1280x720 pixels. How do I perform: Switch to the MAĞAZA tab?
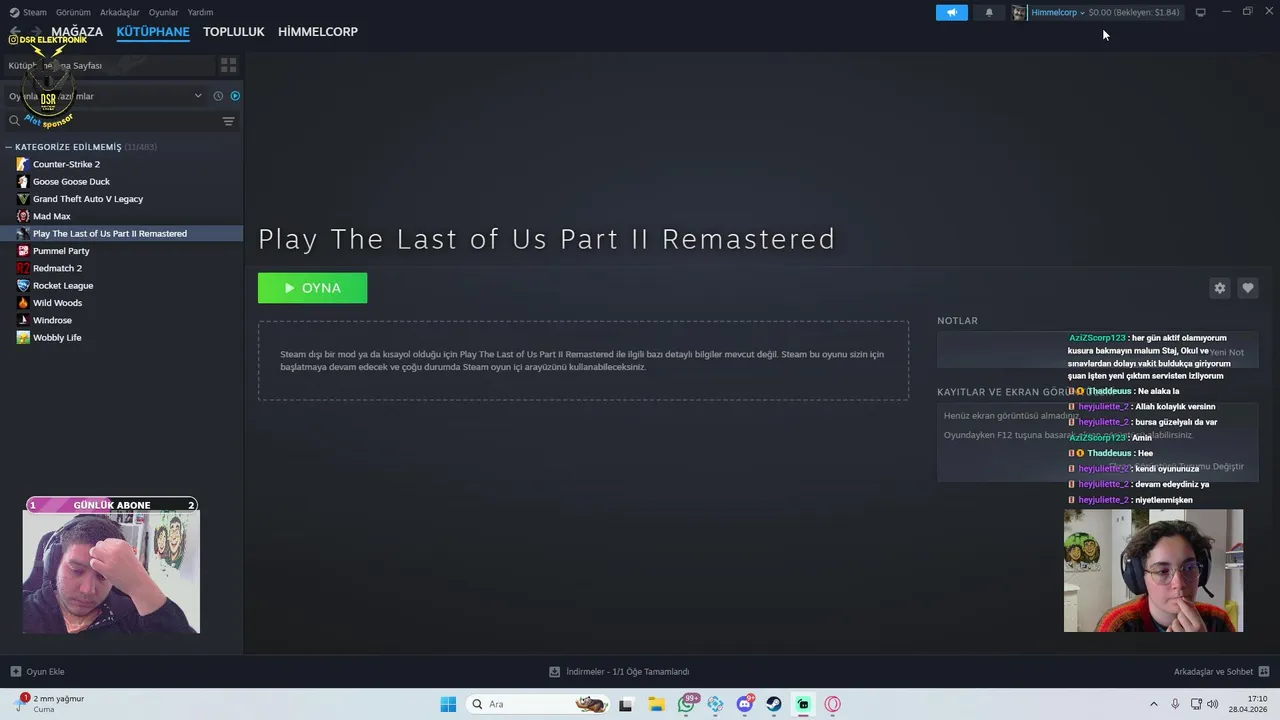coord(77,31)
